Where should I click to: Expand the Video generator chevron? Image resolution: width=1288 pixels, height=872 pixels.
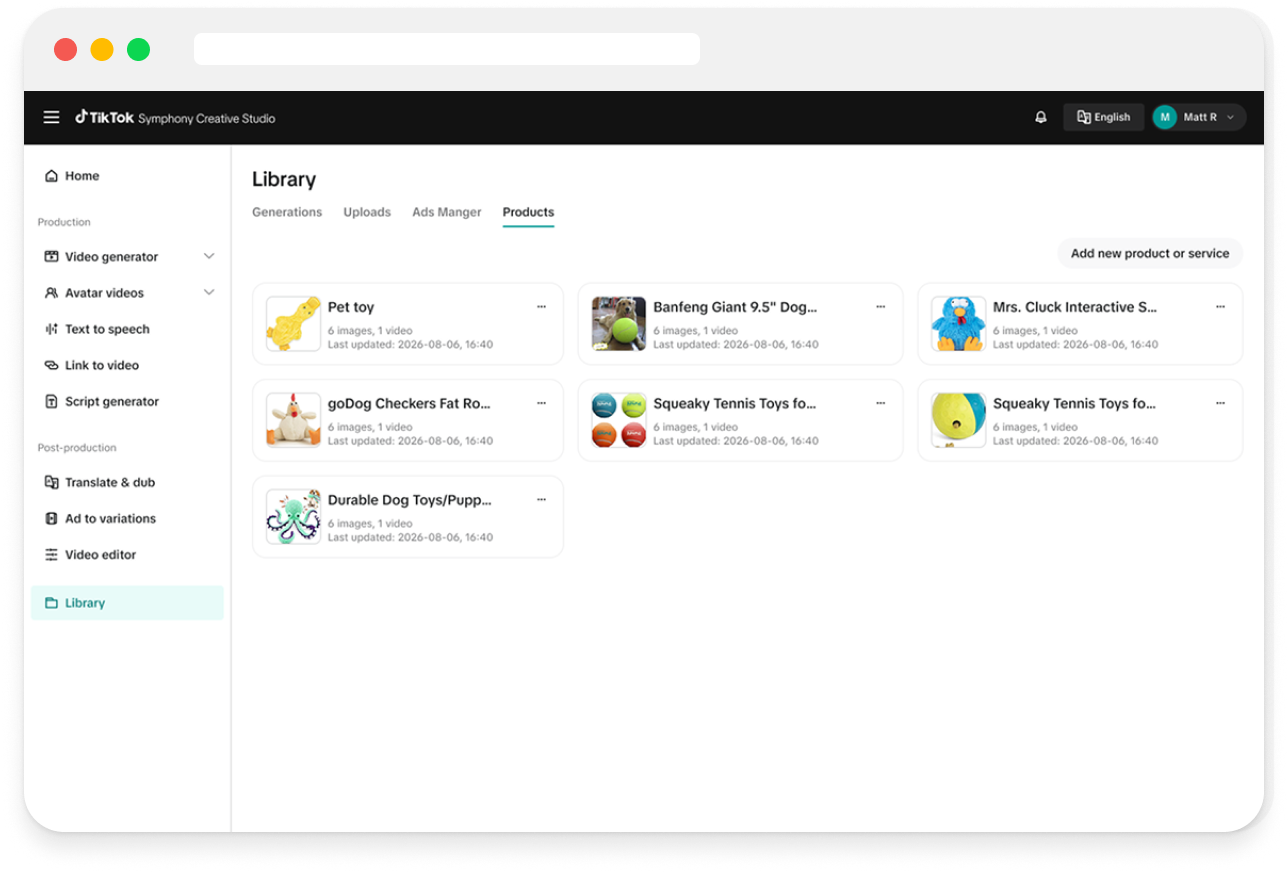(x=209, y=257)
